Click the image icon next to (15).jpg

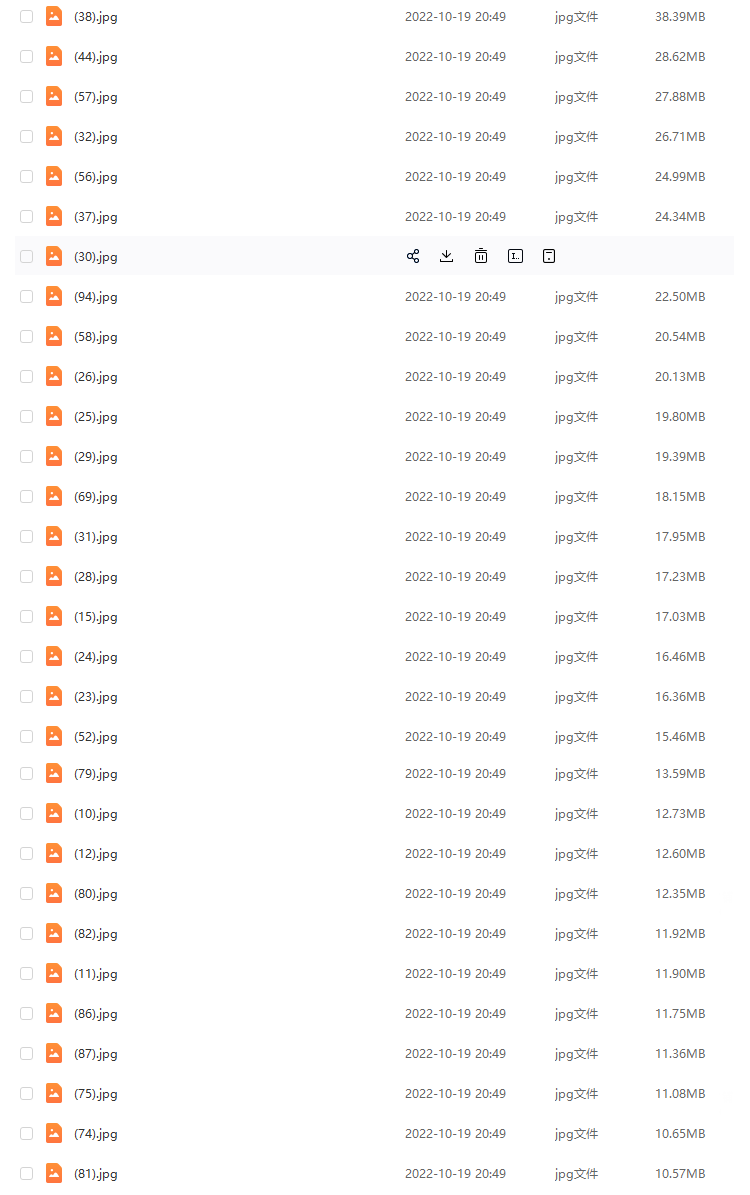54,616
